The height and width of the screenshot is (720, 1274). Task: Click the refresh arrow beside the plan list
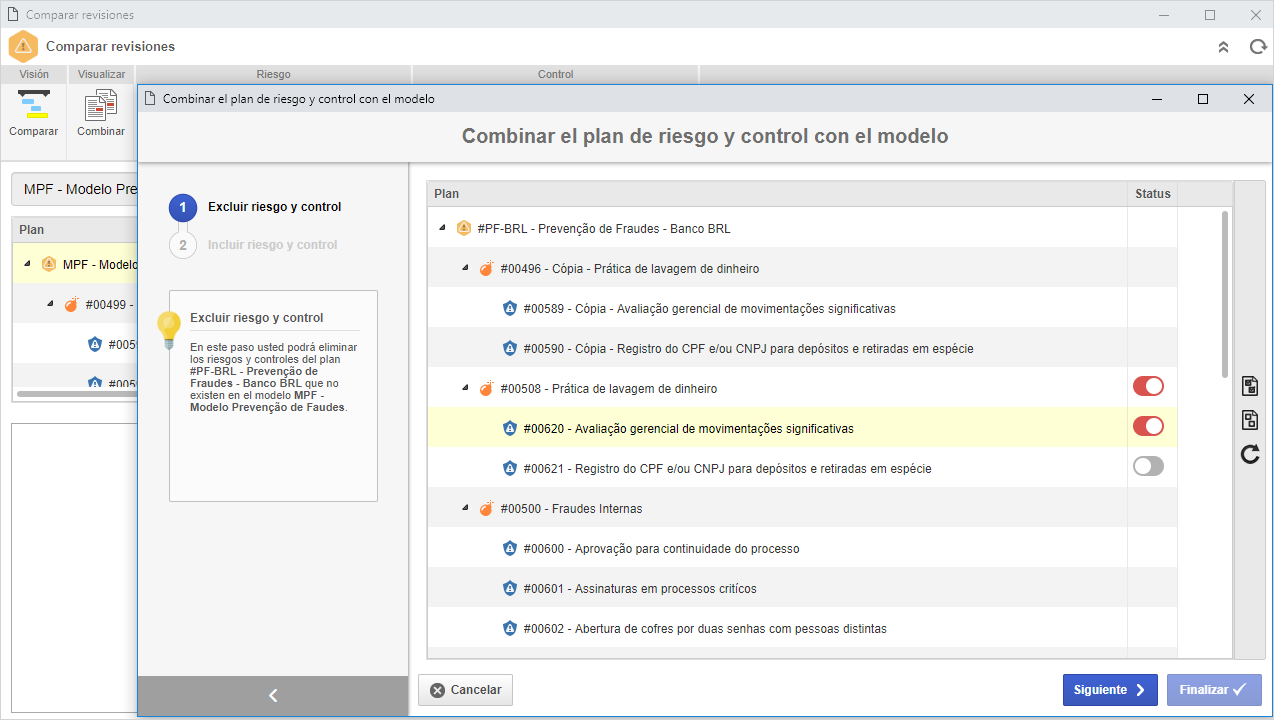(1249, 454)
